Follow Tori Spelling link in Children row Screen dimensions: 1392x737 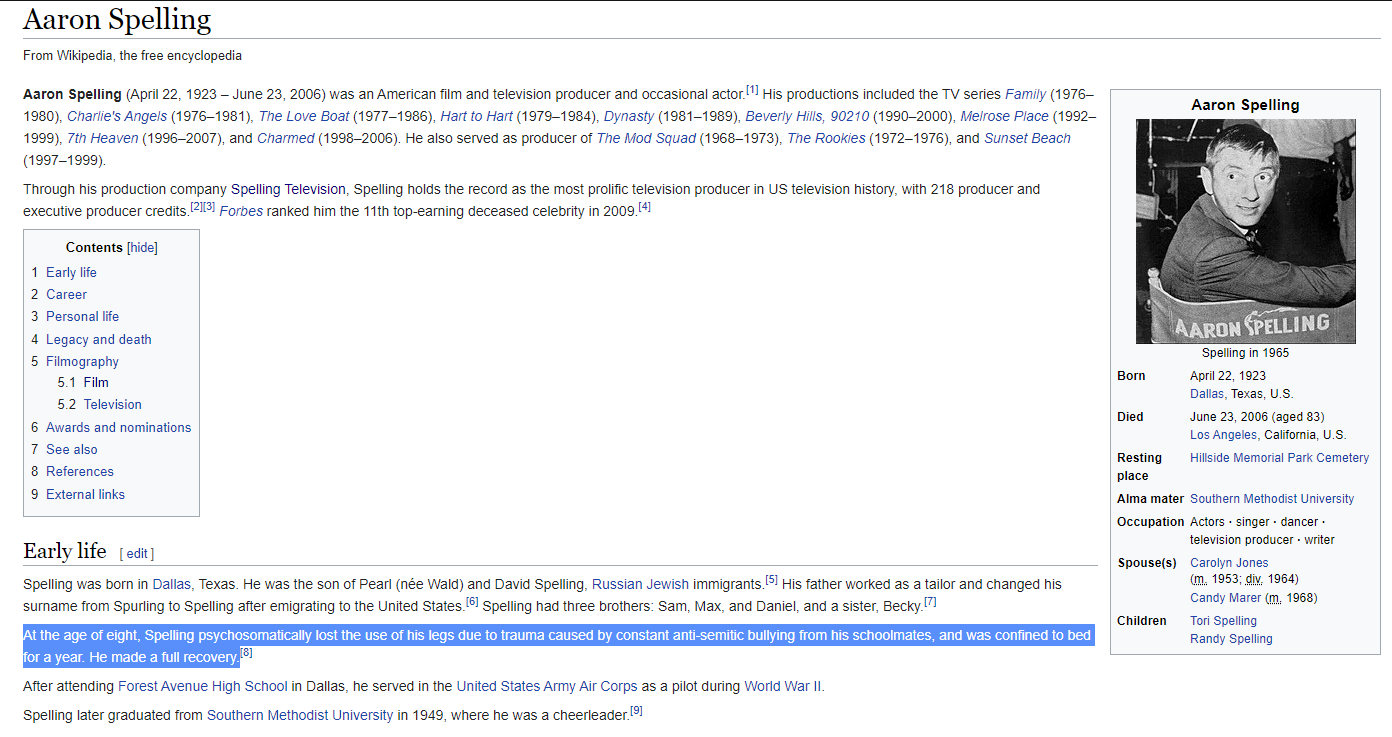1223,621
